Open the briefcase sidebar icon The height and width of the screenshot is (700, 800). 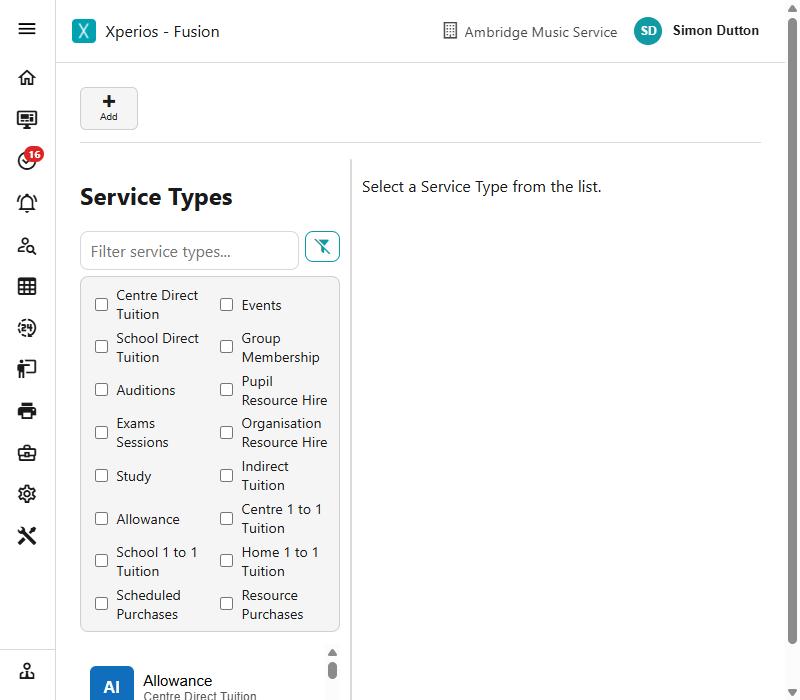click(27, 453)
